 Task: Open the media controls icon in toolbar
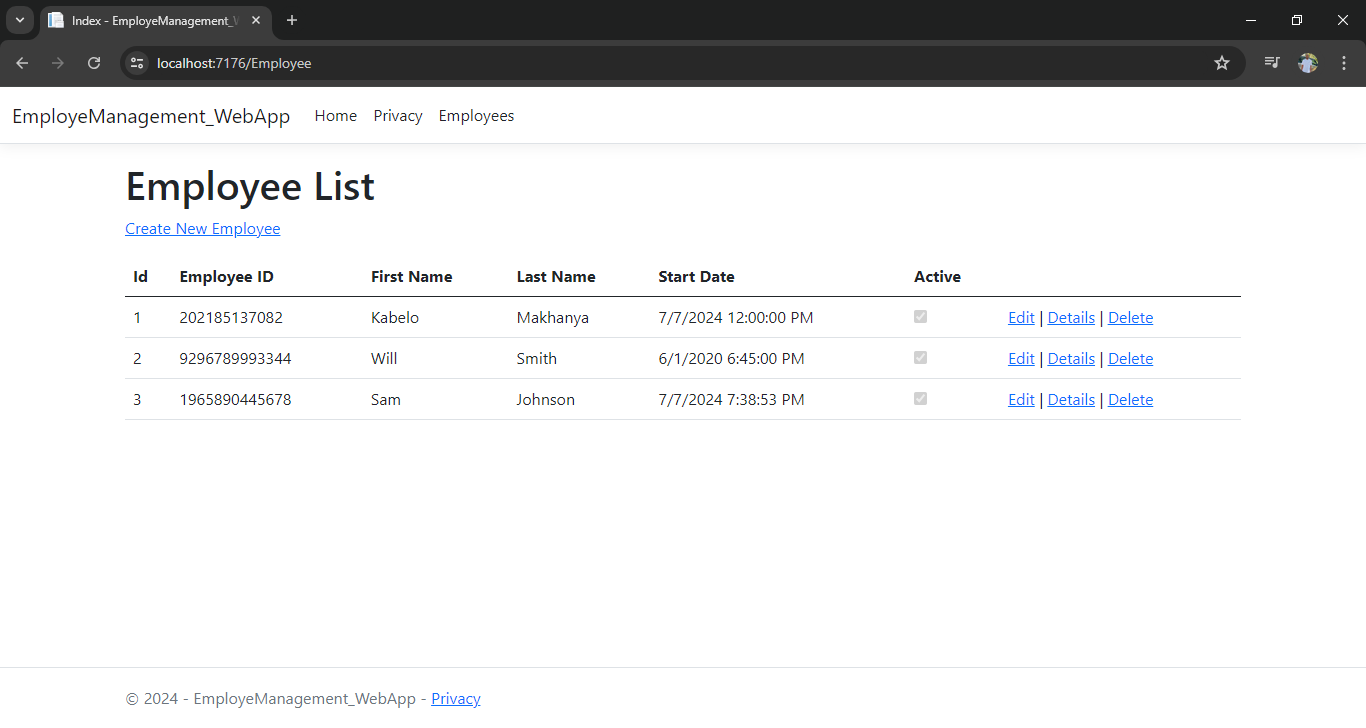pos(1271,62)
